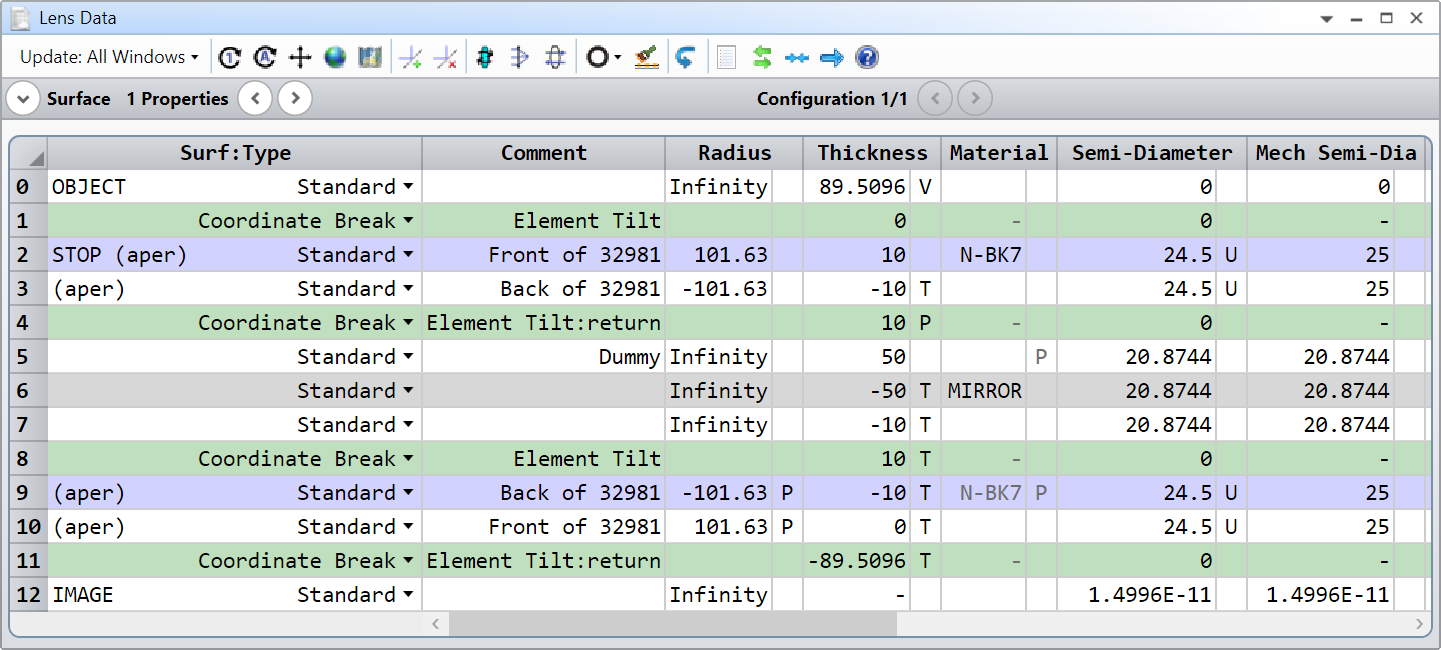Screen dimensions: 1441x650
Task: Click the globe icon in the toolbar
Action: [335, 58]
